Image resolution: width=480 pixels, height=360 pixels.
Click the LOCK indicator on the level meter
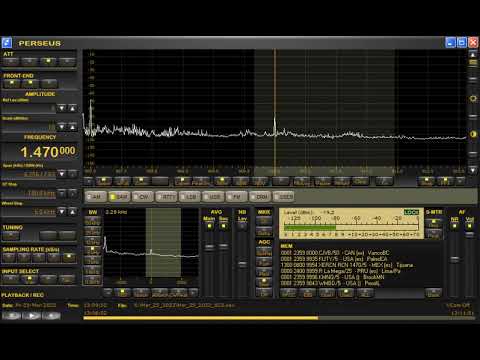[411, 212]
